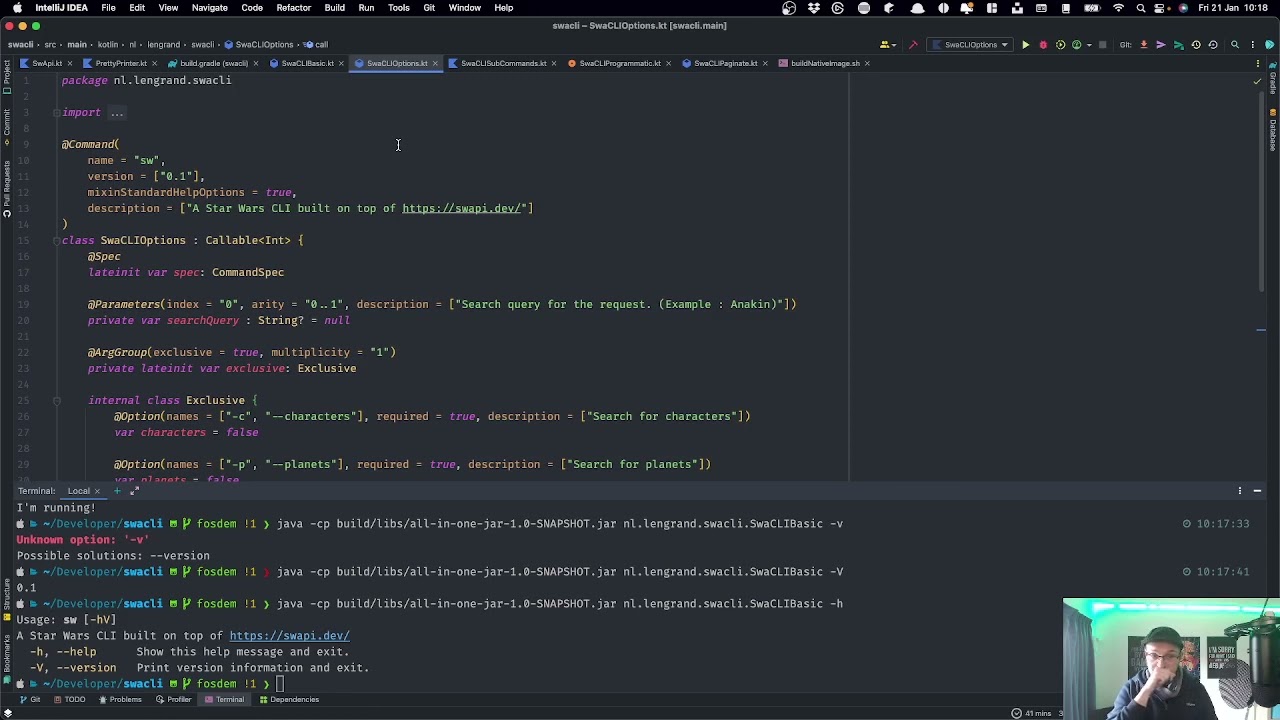The height and width of the screenshot is (720, 1280).
Task: Click the Git Rollback icon
Action: pos(1212,45)
